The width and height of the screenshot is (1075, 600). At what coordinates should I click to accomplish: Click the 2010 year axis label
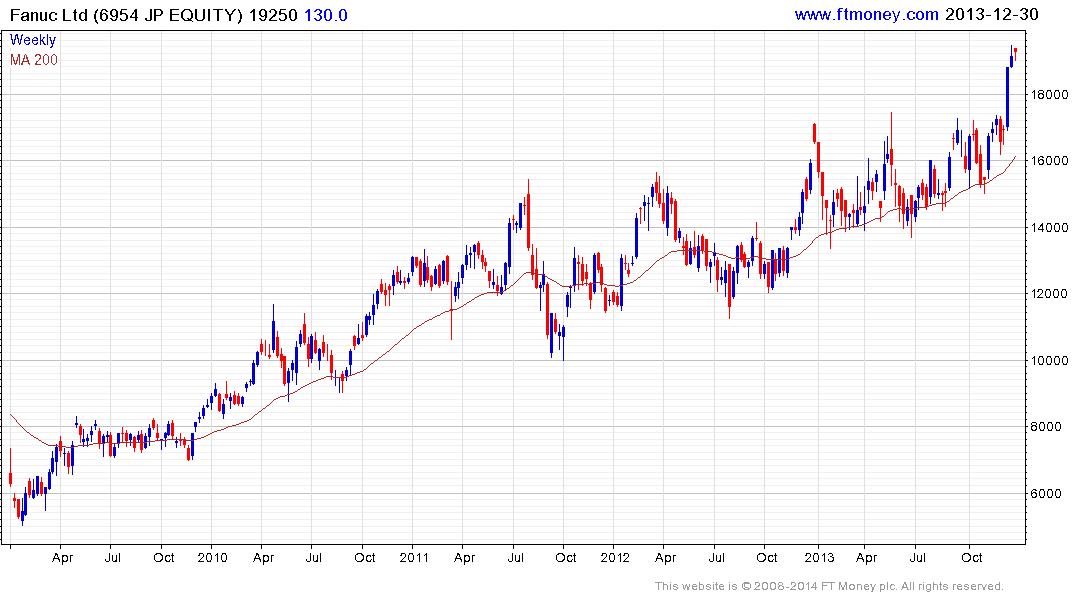(213, 557)
